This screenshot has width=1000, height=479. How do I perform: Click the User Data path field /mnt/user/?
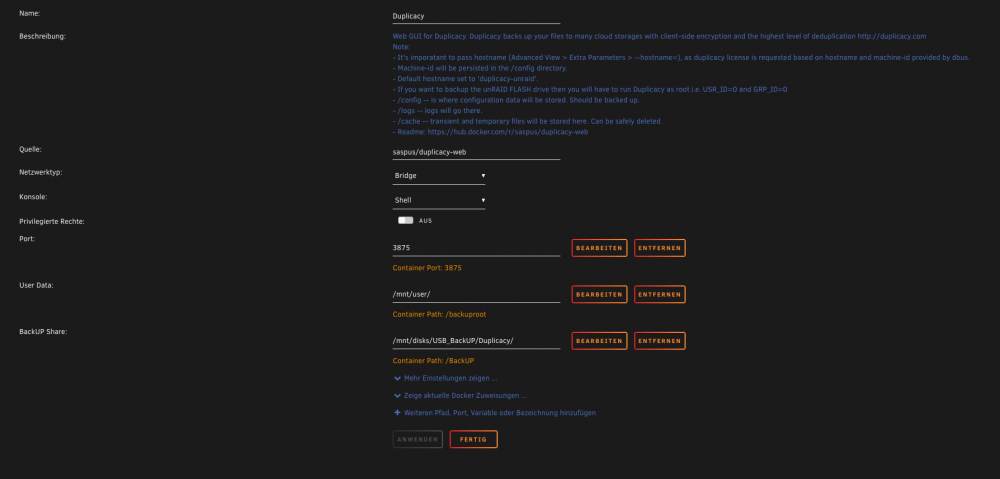click(476, 294)
